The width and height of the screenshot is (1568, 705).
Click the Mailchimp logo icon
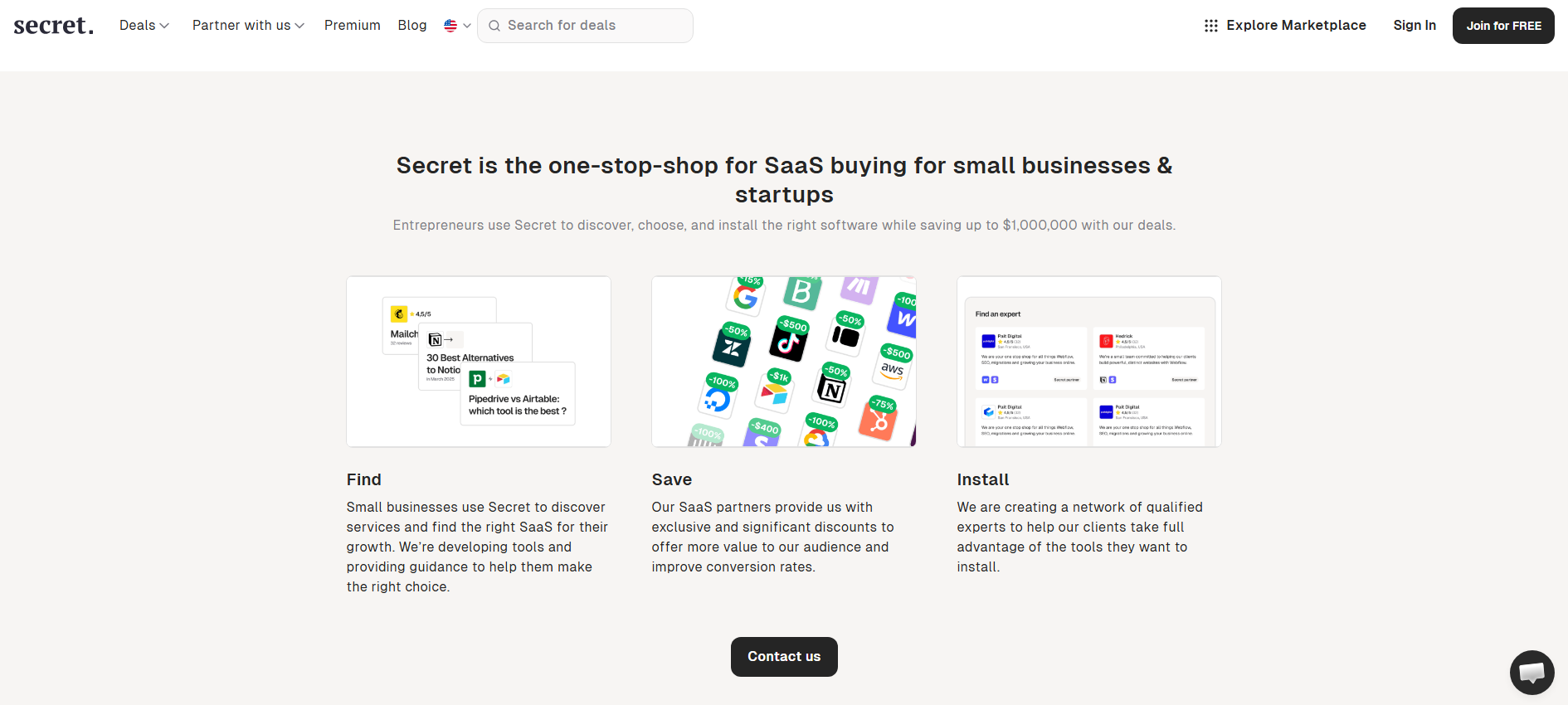click(399, 314)
